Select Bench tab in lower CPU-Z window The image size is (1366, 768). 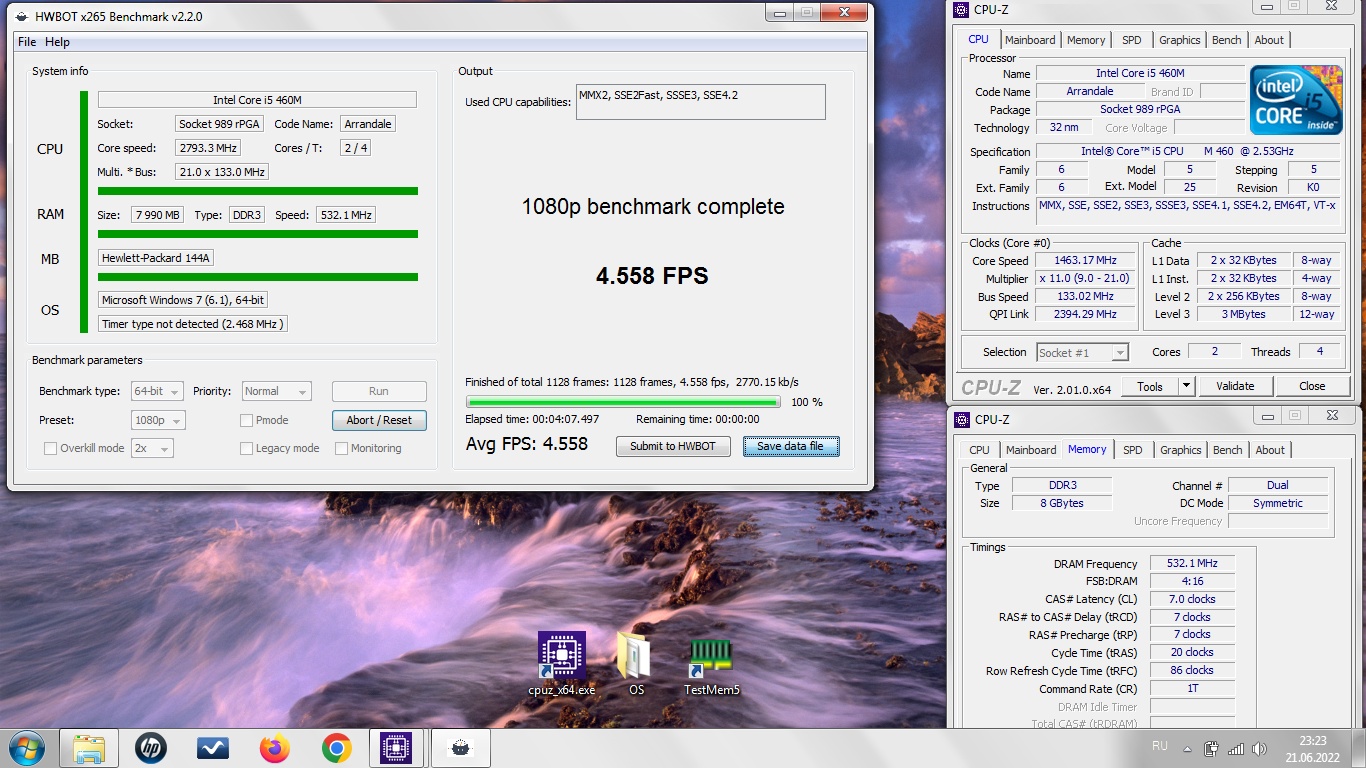pos(1228,450)
